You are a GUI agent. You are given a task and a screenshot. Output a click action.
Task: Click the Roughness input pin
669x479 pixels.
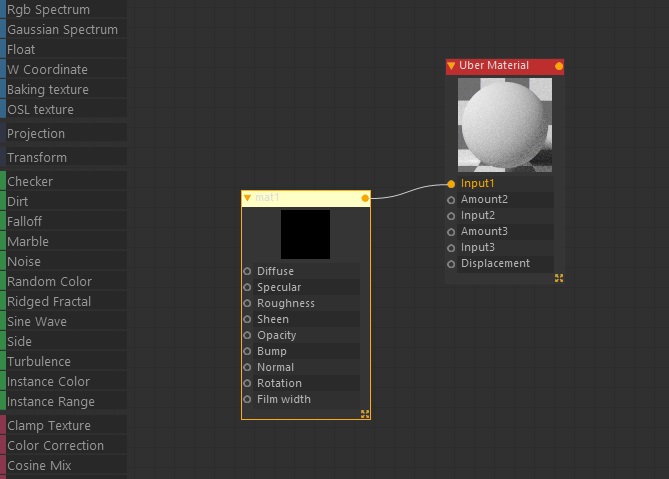(x=247, y=303)
